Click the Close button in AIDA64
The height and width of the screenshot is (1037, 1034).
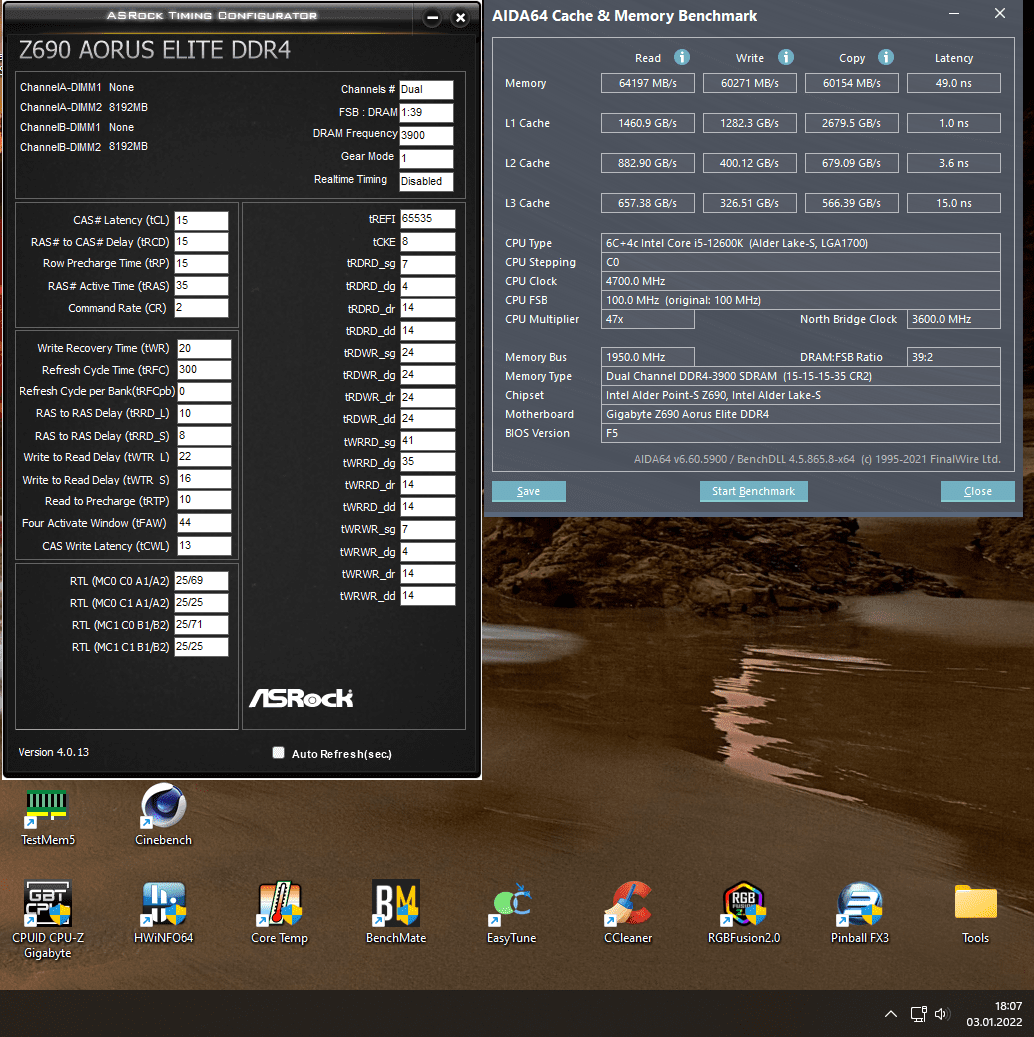click(977, 491)
